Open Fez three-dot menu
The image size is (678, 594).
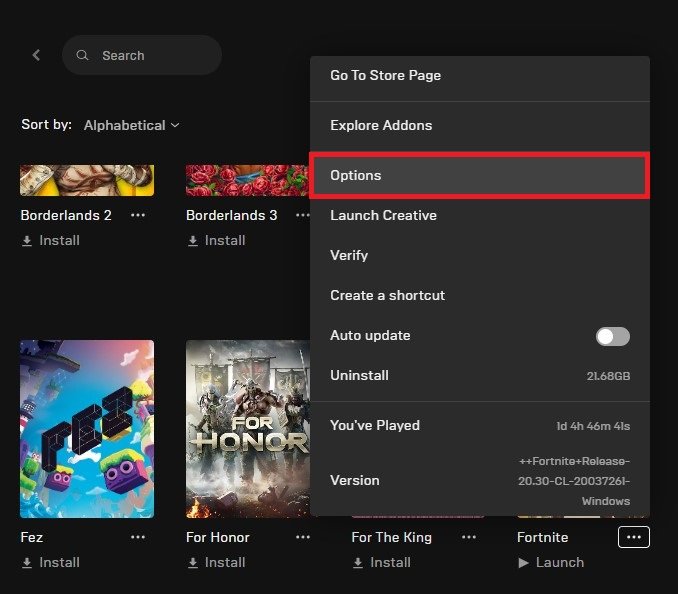[x=138, y=537]
